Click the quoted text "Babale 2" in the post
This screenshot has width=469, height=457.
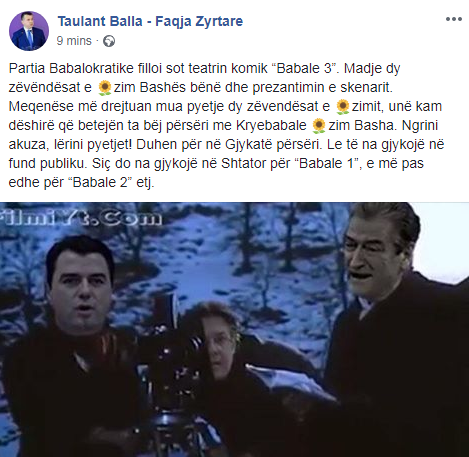pos(100,182)
